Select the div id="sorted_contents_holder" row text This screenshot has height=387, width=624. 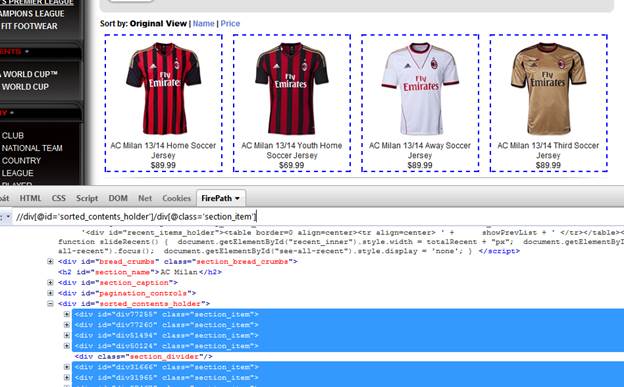(134, 304)
